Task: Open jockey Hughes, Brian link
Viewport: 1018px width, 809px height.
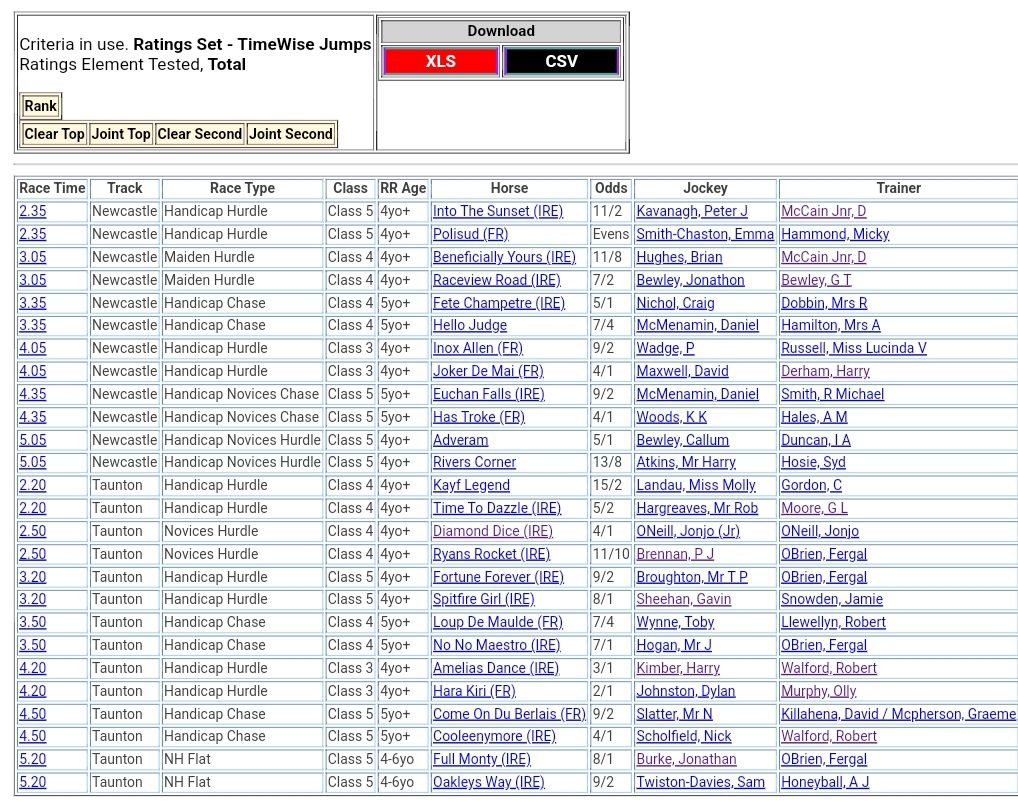Action: click(679, 257)
